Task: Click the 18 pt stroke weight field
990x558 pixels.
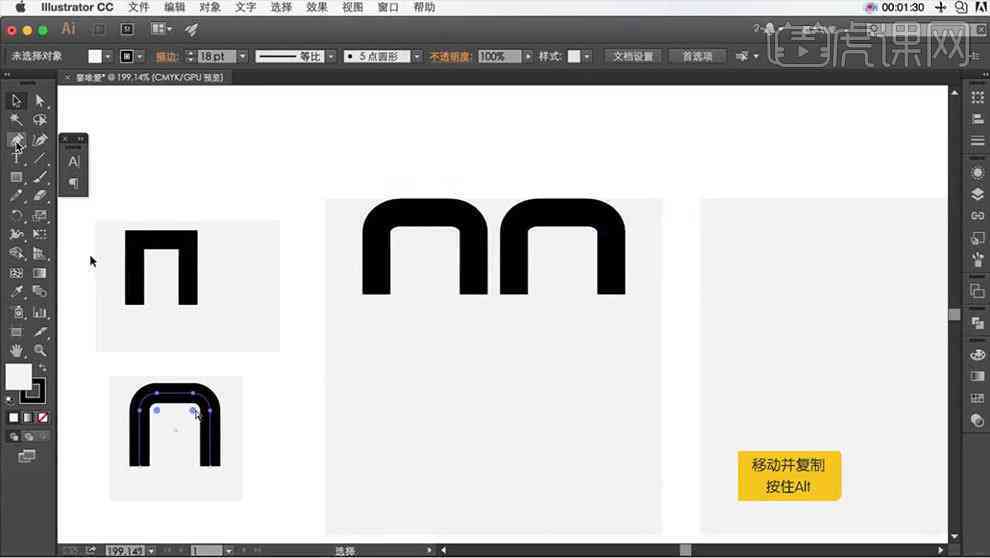Action: (217, 57)
